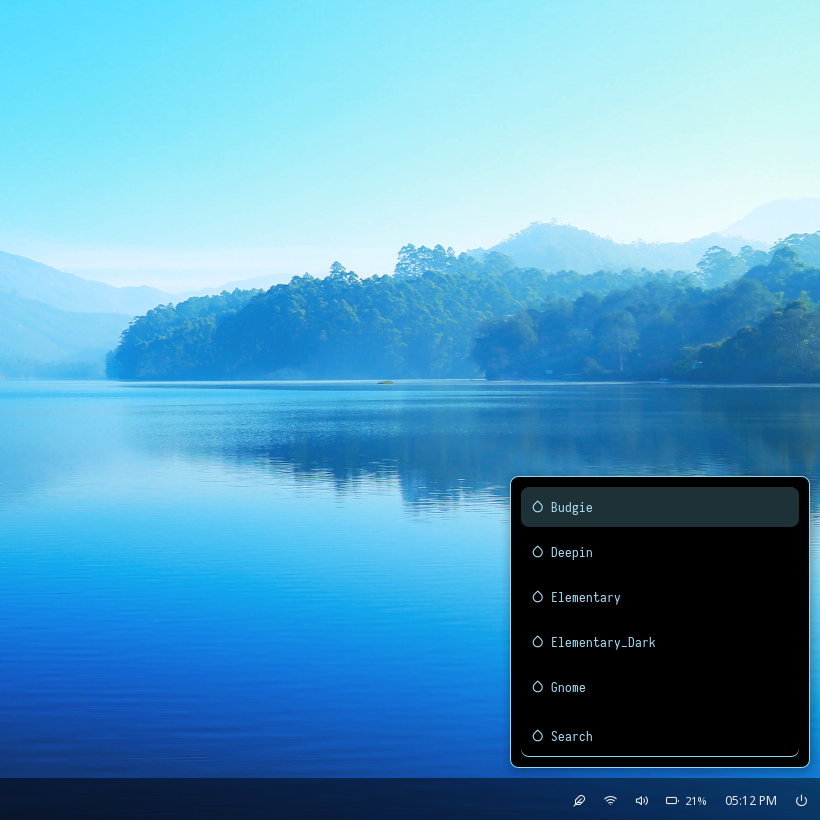Click the 21% battery percentage text
Screen dimensions: 820x820
(x=696, y=801)
